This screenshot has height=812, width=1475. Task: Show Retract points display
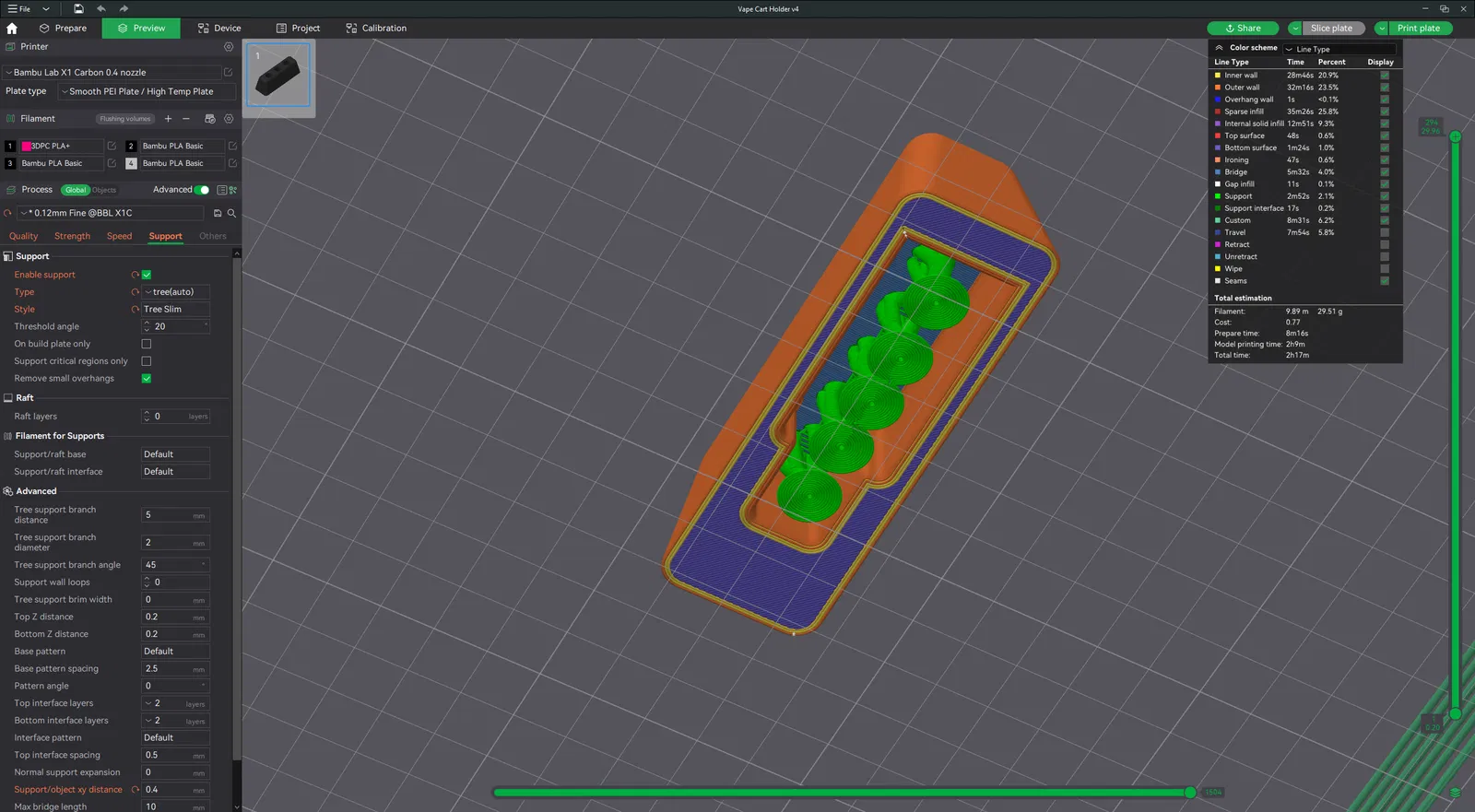pyautogui.click(x=1385, y=244)
